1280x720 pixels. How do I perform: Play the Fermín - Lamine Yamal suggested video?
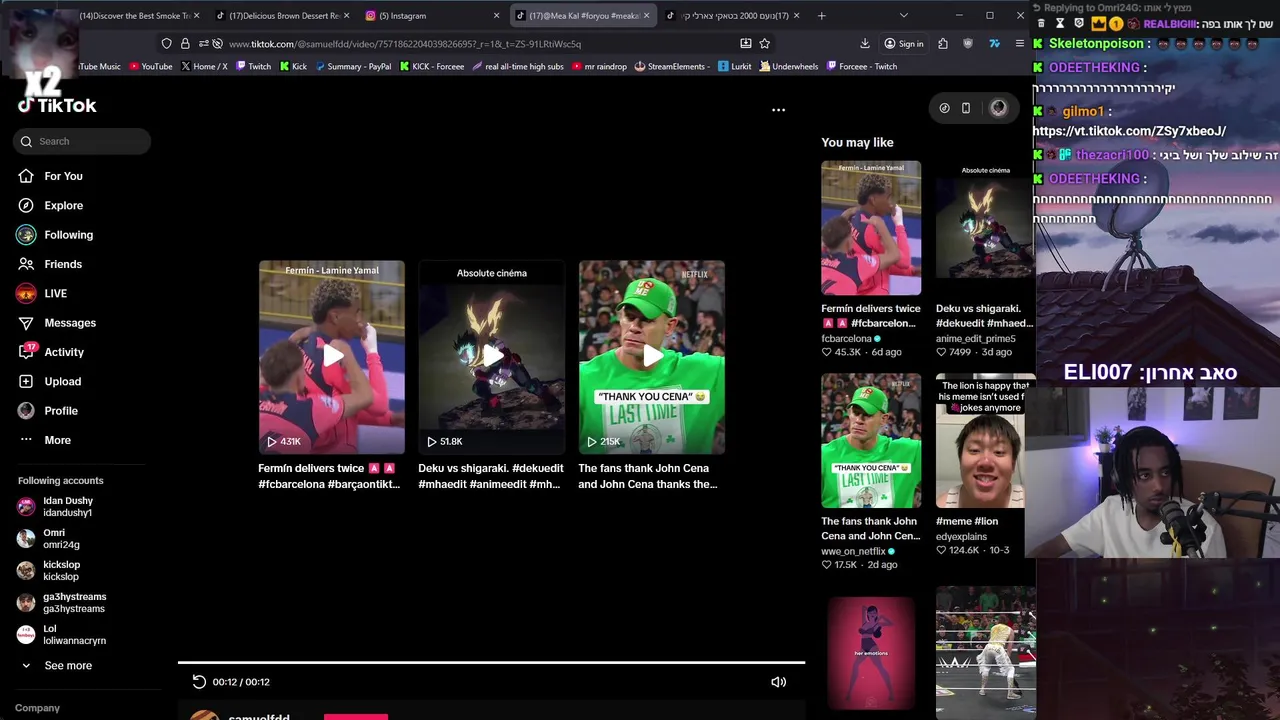pyautogui.click(x=332, y=357)
